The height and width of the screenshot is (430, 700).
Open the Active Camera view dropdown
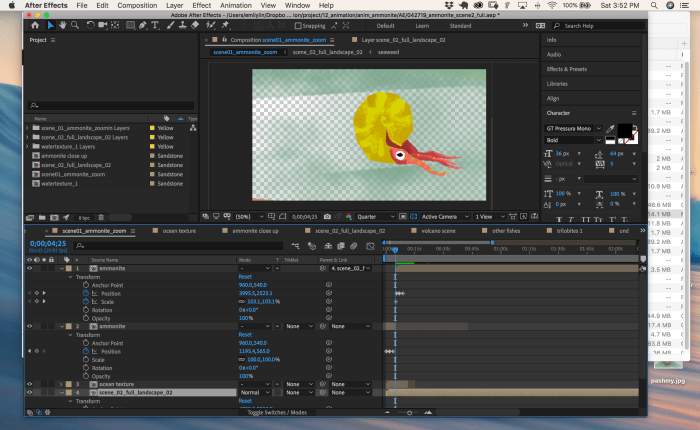click(443, 215)
